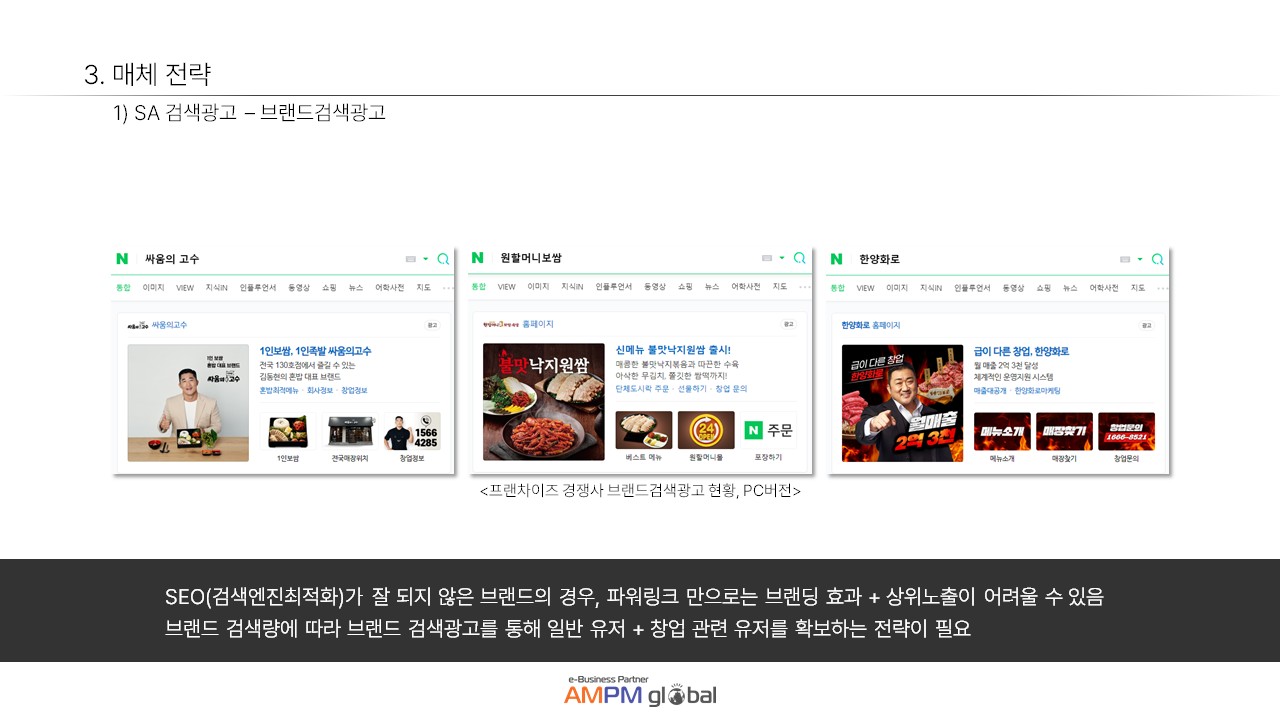The width and height of the screenshot is (1280, 720).
Task: Click the search magnifier in 원할머니보쌈 panel
Action: click(x=799, y=258)
